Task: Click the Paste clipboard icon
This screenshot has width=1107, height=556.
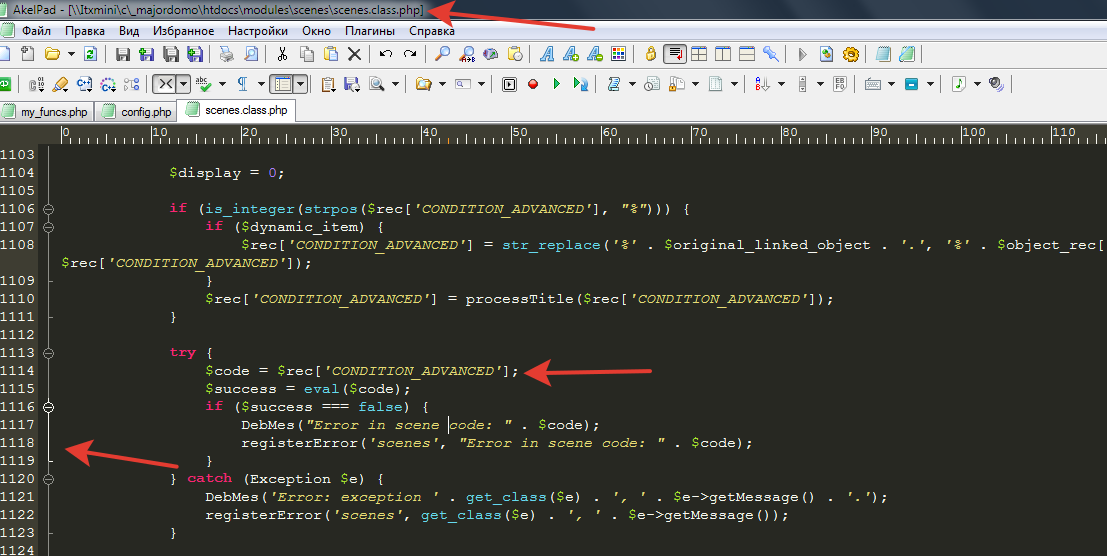Action: pos(330,54)
